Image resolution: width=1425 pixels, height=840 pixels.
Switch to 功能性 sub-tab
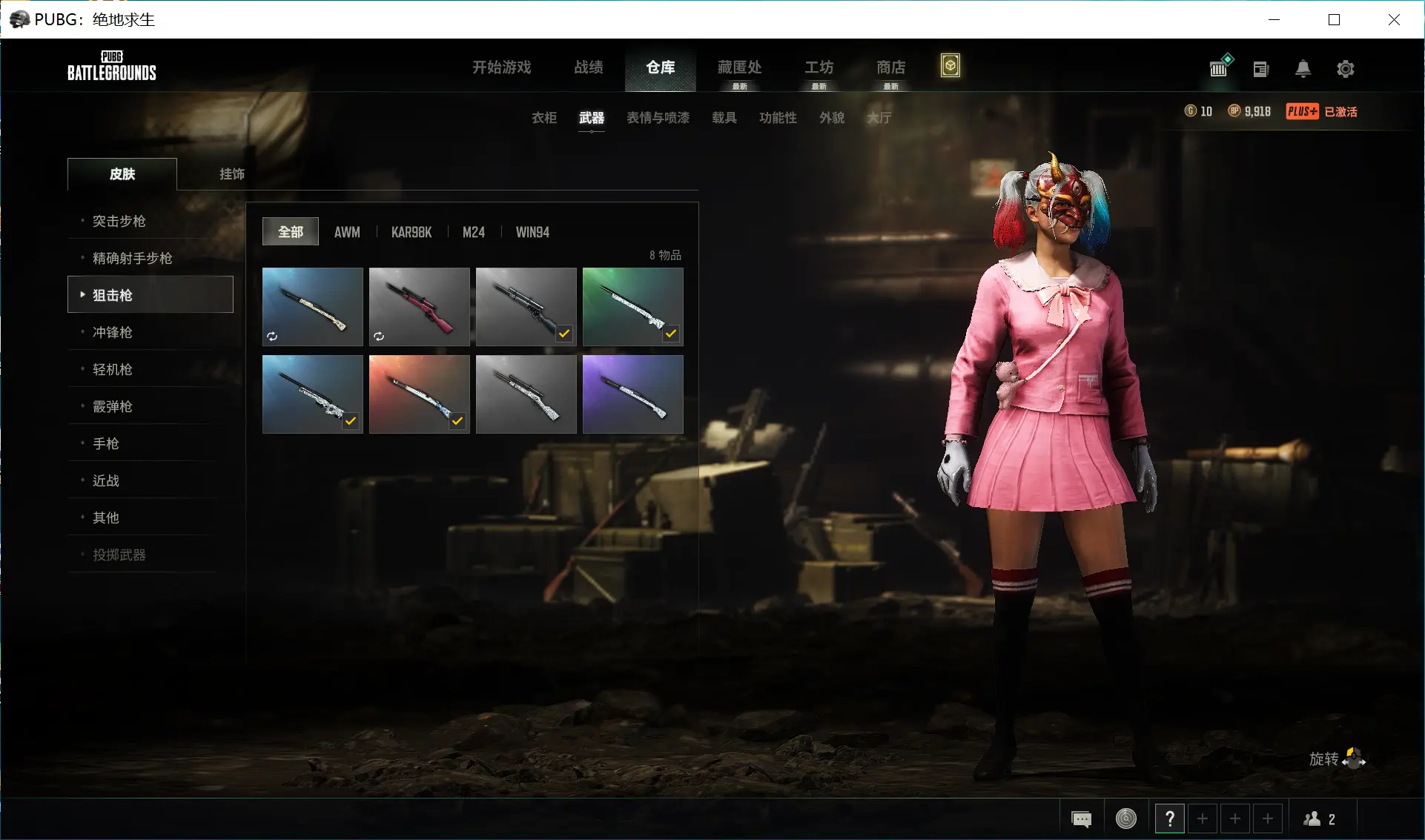(x=778, y=118)
